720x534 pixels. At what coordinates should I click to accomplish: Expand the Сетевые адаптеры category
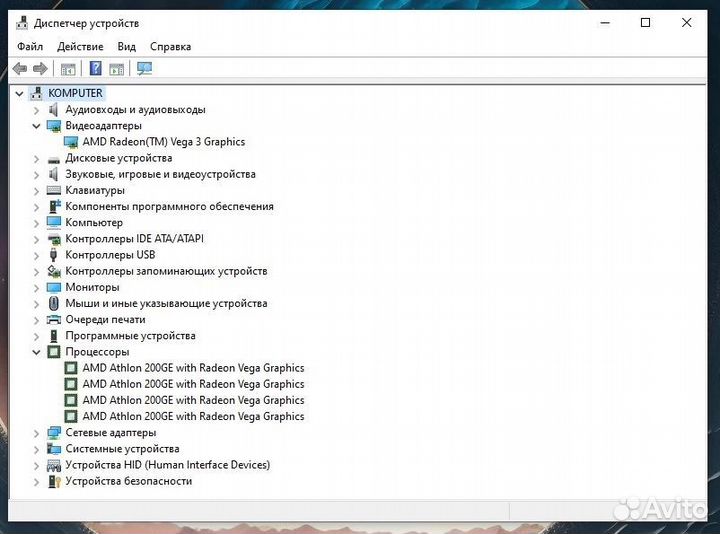click(37, 433)
